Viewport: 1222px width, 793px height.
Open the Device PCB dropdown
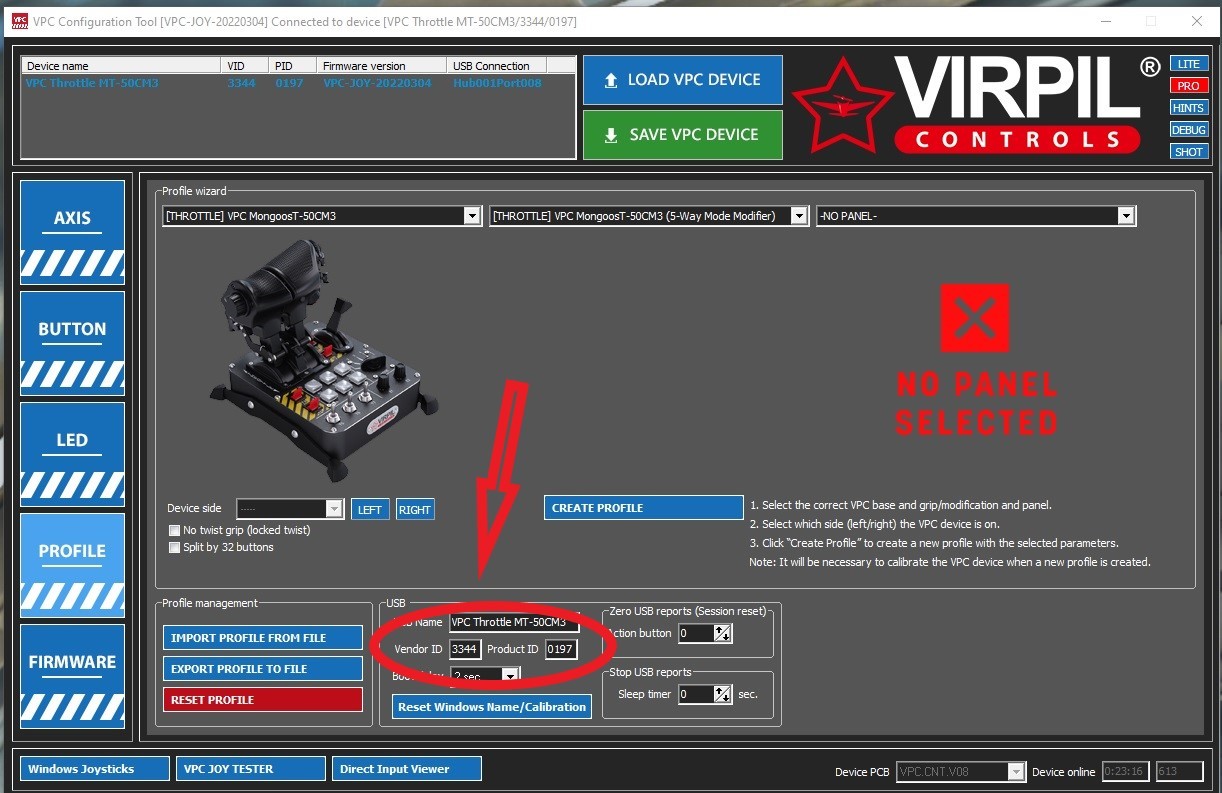pyautogui.click(x=961, y=771)
